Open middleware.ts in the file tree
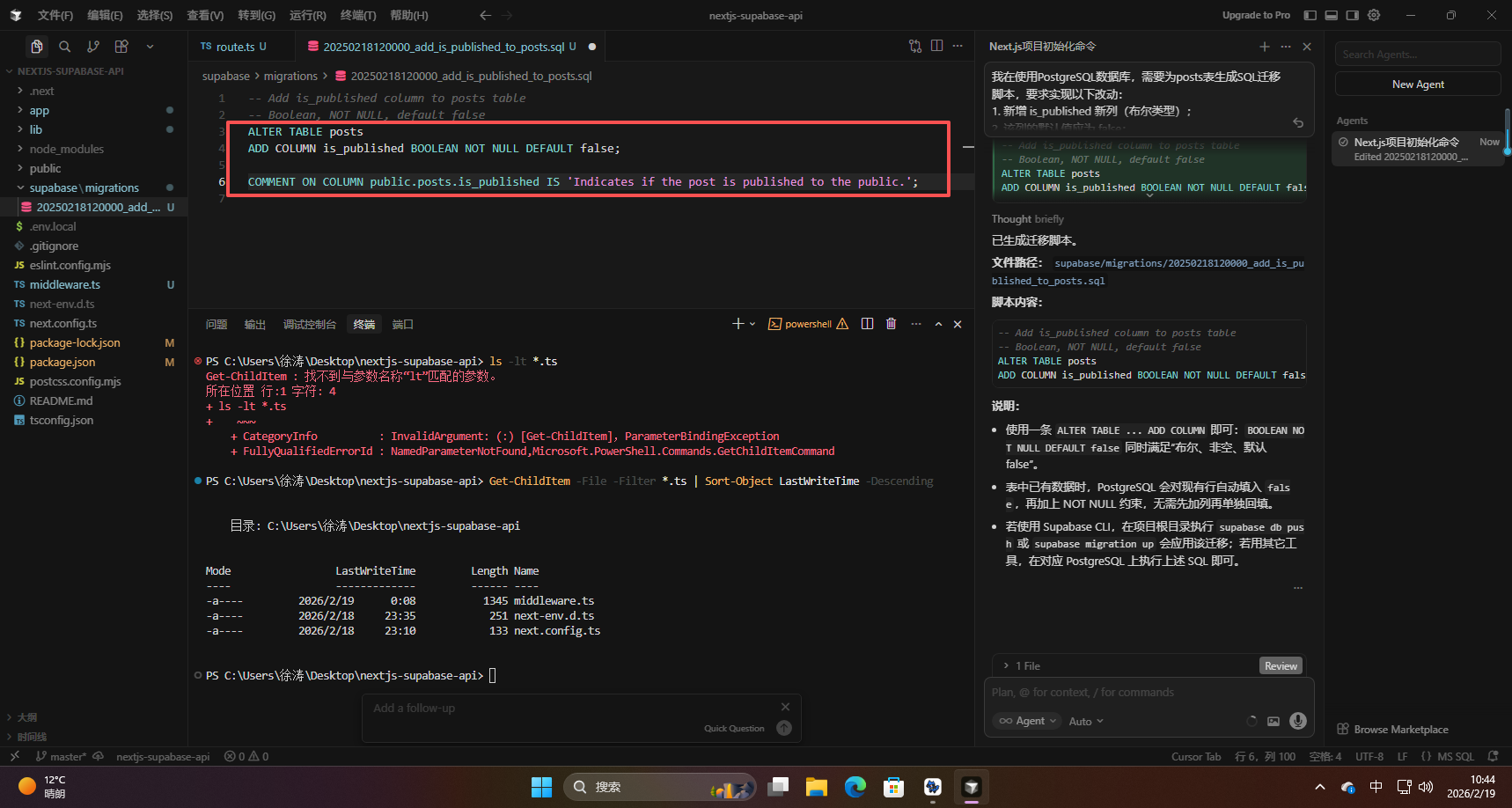The width and height of the screenshot is (1512, 808). [65, 284]
